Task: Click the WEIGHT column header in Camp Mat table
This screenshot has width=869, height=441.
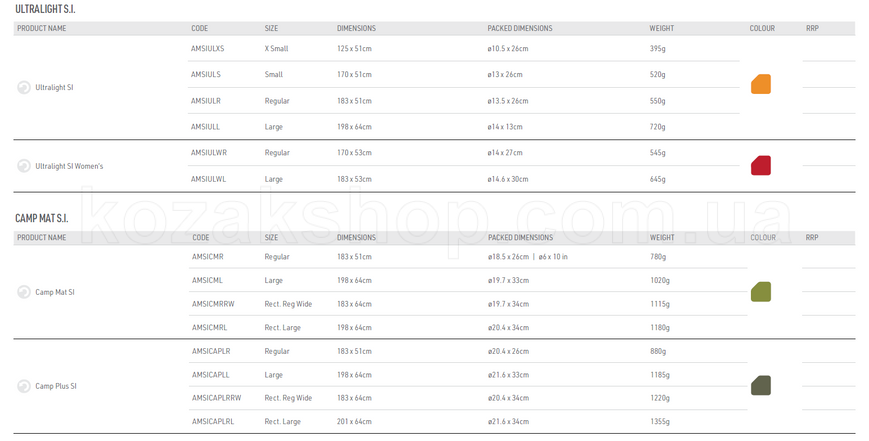Action: coord(662,238)
